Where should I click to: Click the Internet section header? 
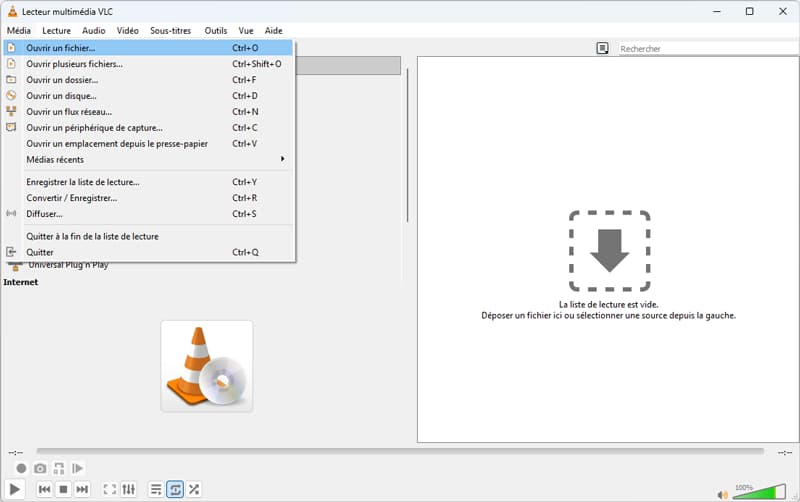(x=20, y=282)
